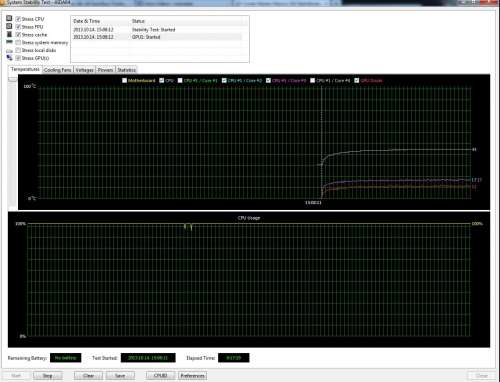Click the CPU chip icon beside Stress CPU
Image resolution: width=500 pixels, height=382 pixels.
coord(9,18)
